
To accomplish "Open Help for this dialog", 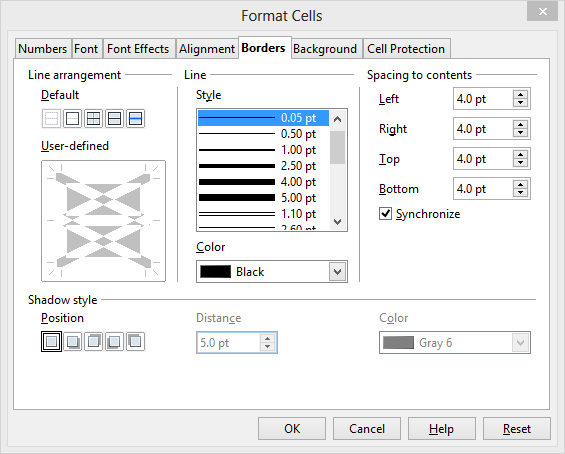I will pos(442,429).
